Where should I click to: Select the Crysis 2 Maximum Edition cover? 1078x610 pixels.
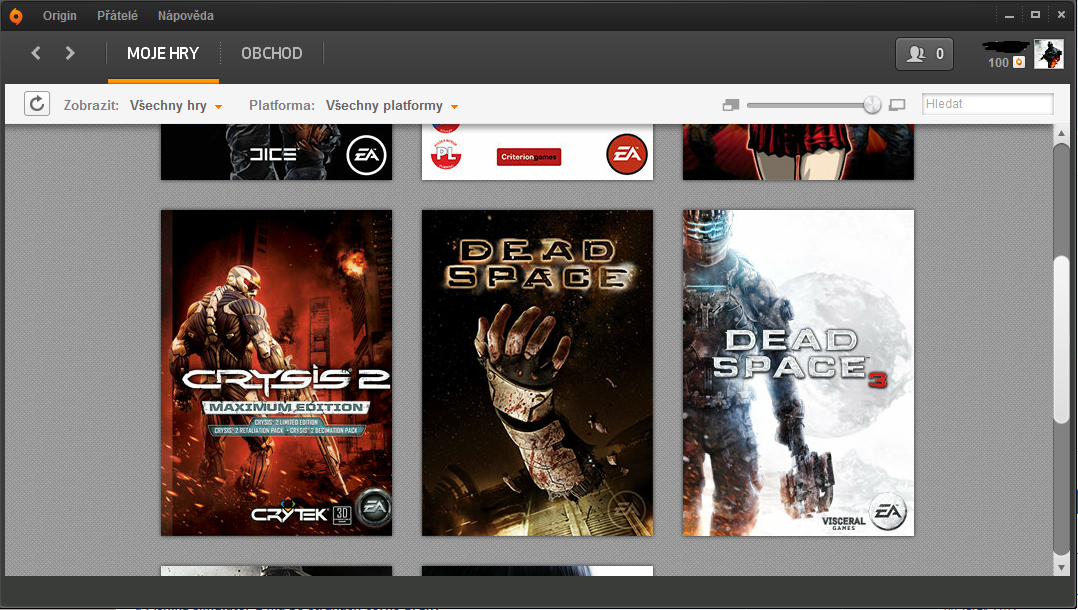tap(276, 373)
